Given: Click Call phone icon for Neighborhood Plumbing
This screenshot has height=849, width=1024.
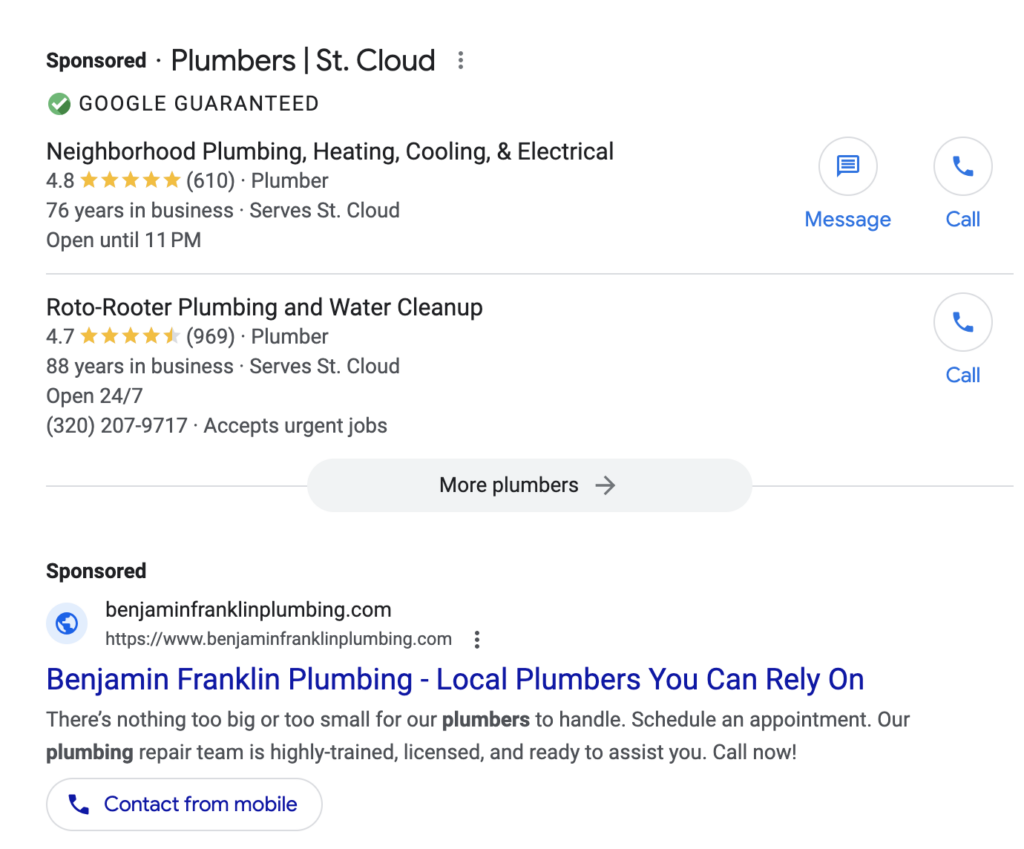Looking at the screenshot, I should pos(962,166).
